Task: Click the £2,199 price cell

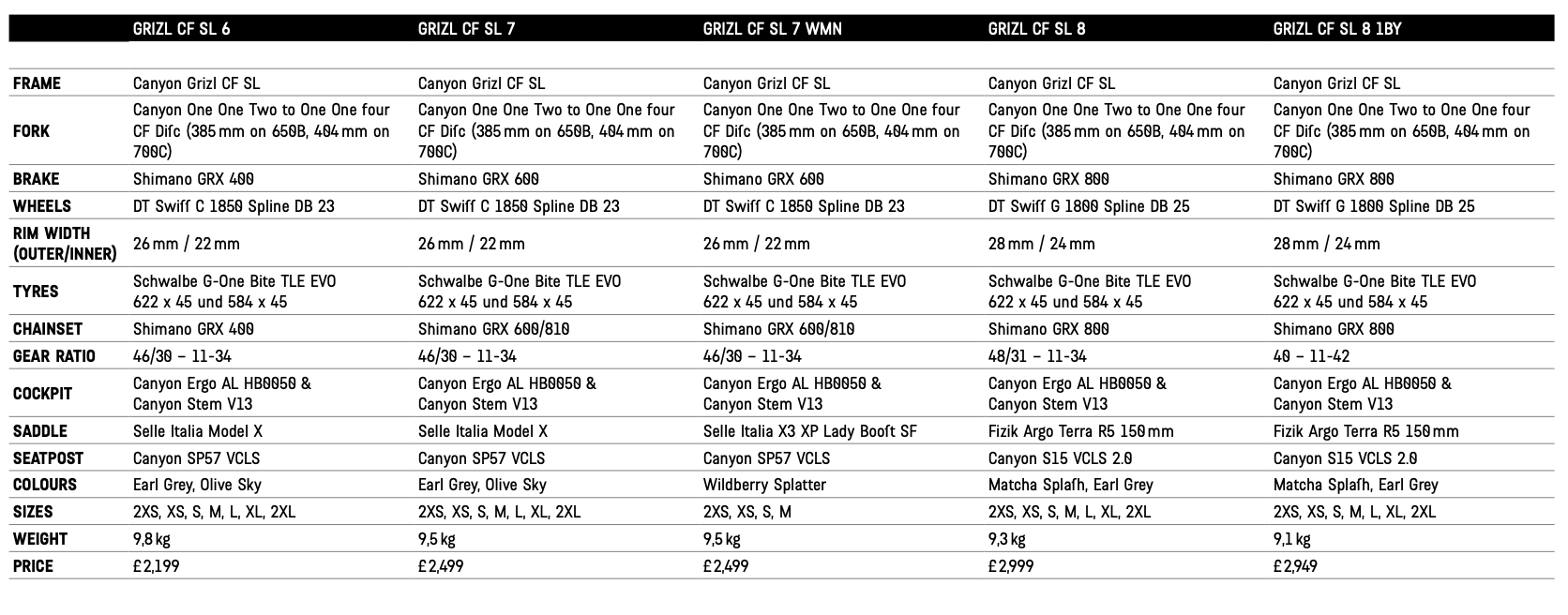Action: [156, 566]
